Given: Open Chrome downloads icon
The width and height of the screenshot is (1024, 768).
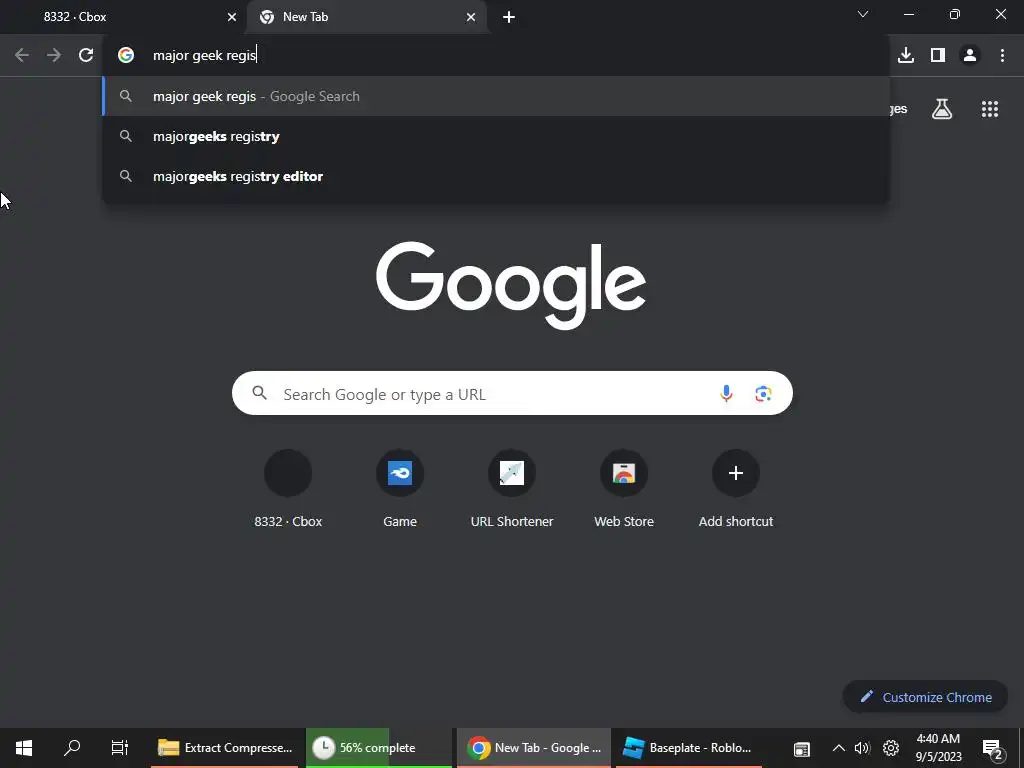Looking at the screenshot, I should coord(905,55).
